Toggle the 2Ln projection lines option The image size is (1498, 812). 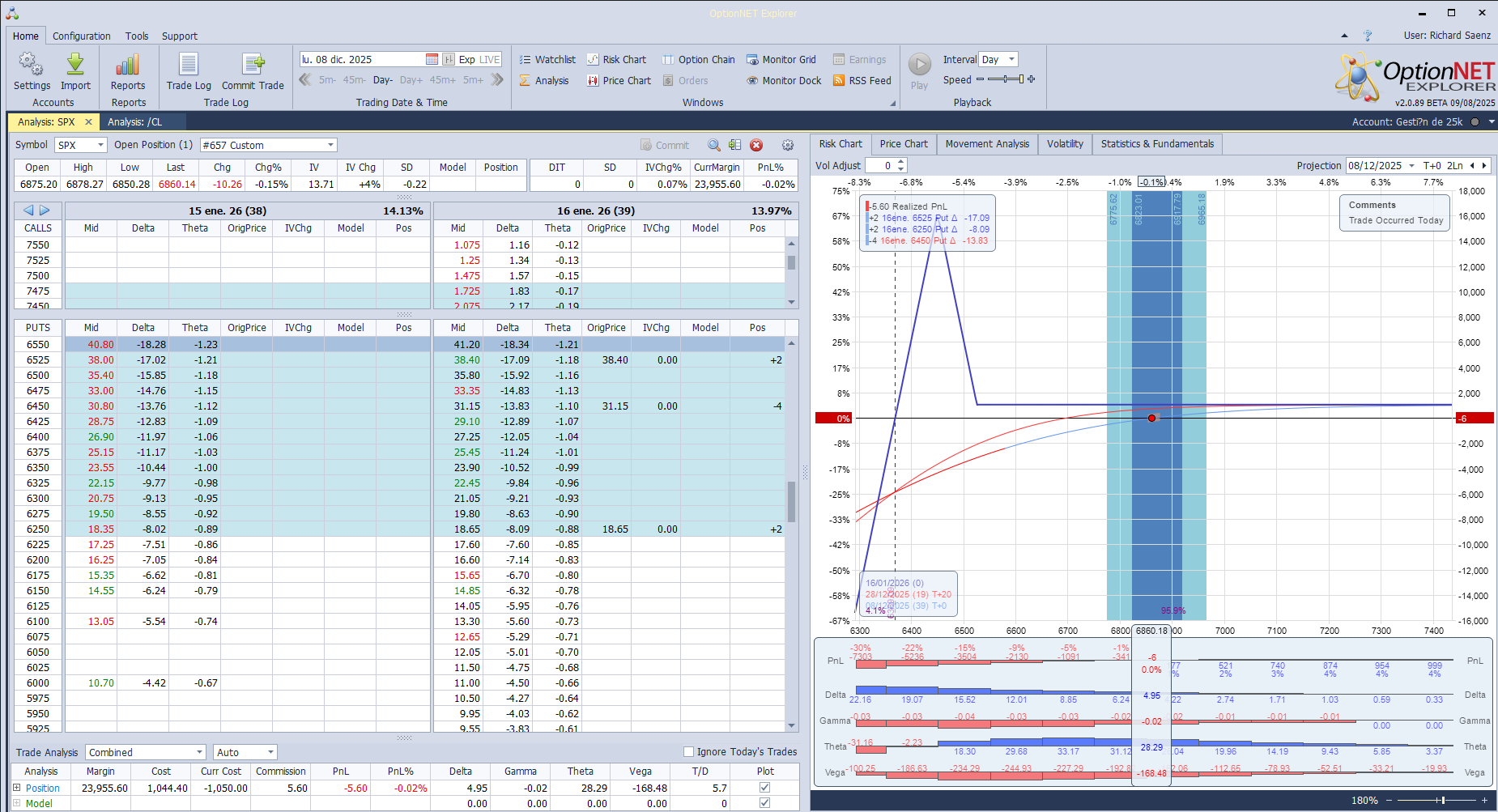(x=1455, y=165)
